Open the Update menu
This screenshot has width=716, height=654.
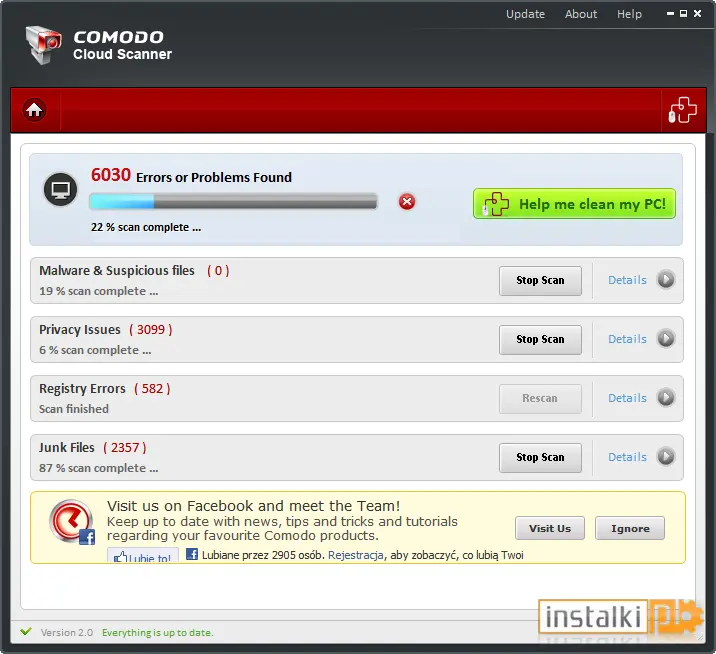click(x=525, y=14)
